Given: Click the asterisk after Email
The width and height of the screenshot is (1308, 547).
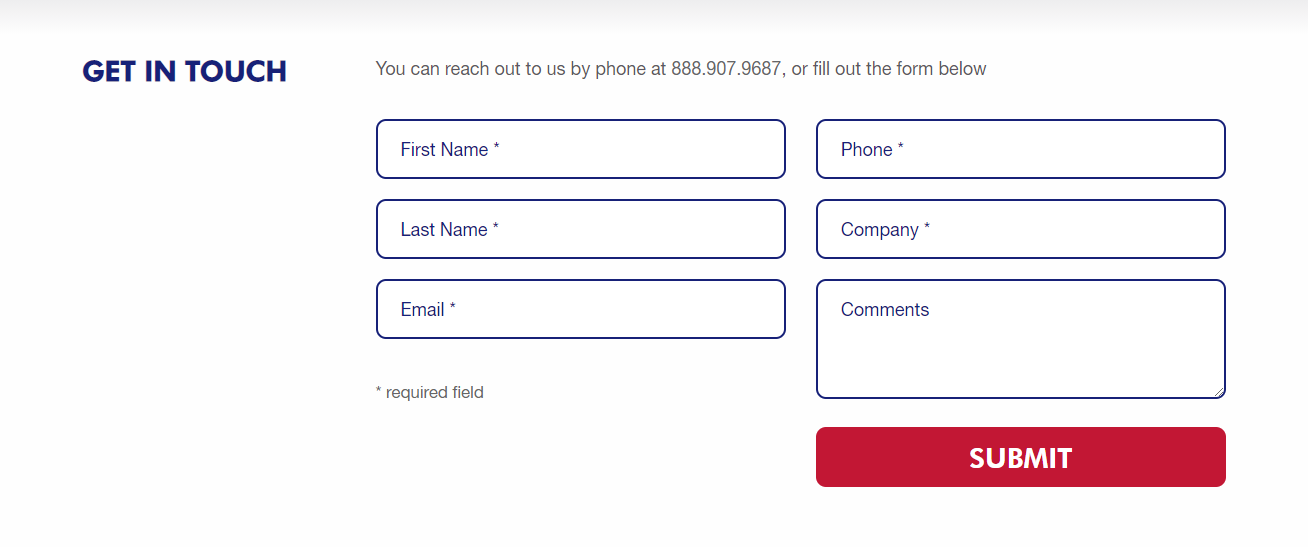Looking at the screenshot, I should (453, 308).
